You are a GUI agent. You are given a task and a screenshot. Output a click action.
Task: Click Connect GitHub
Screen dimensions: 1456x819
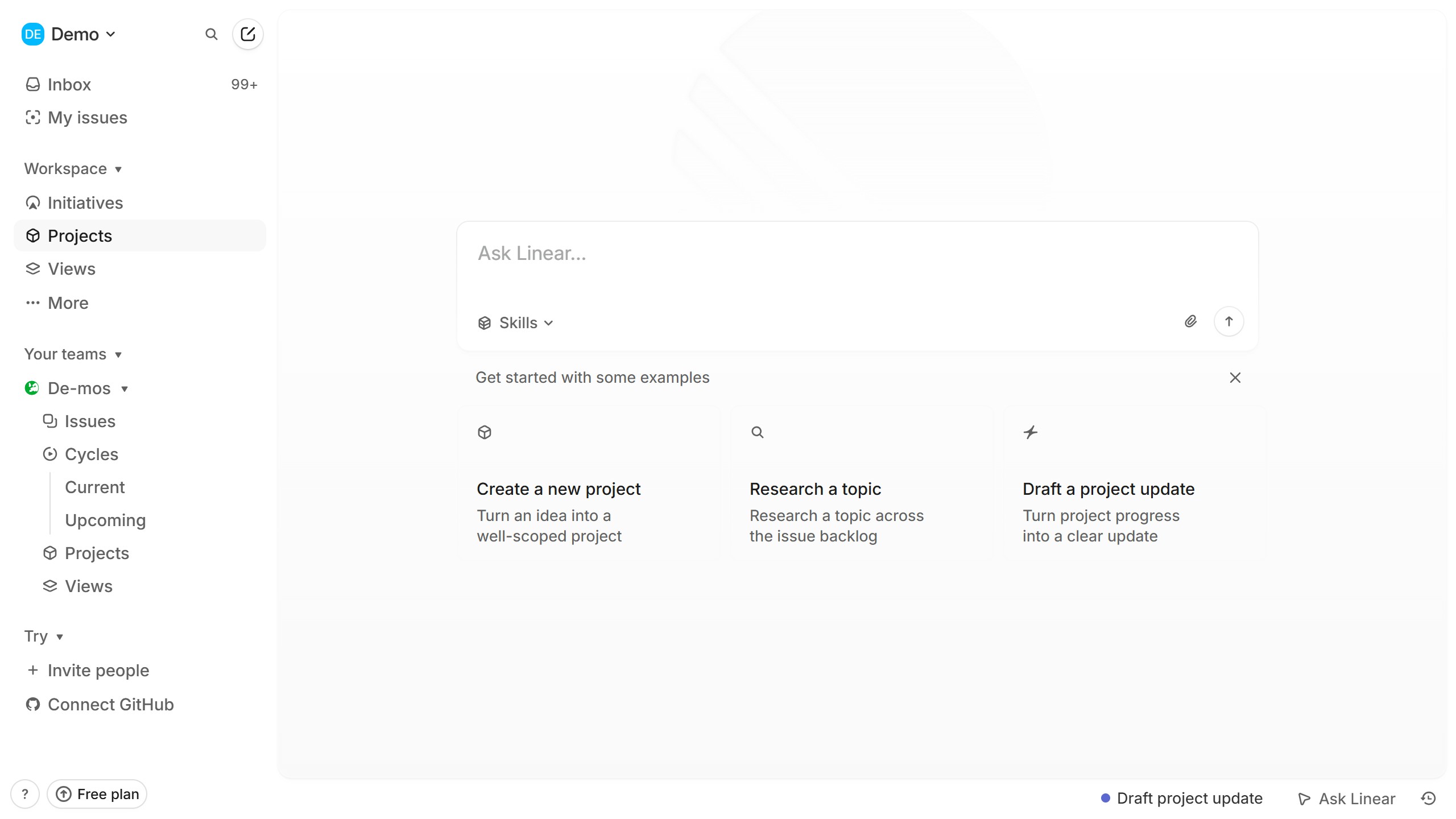140,704
